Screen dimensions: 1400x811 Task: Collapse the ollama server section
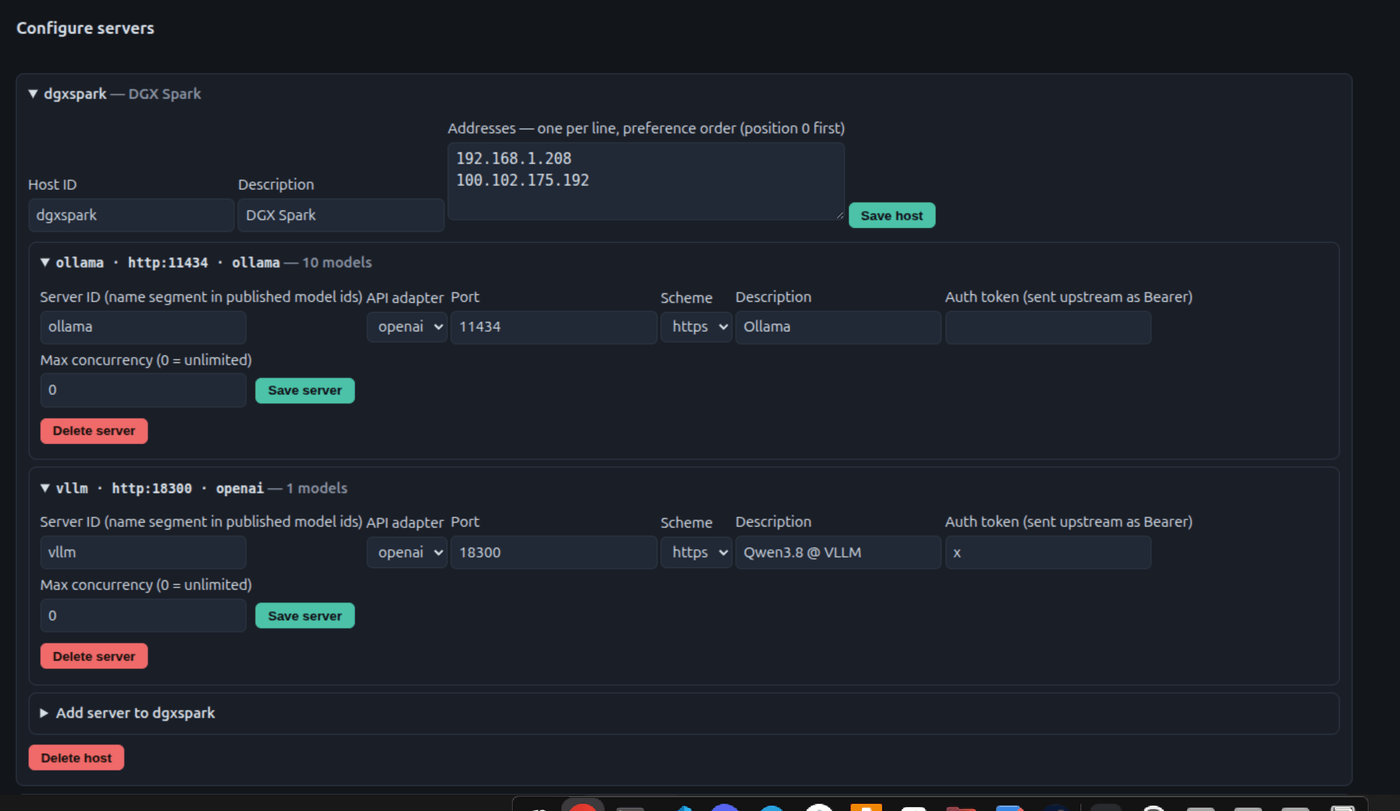[x=45, y=263]
